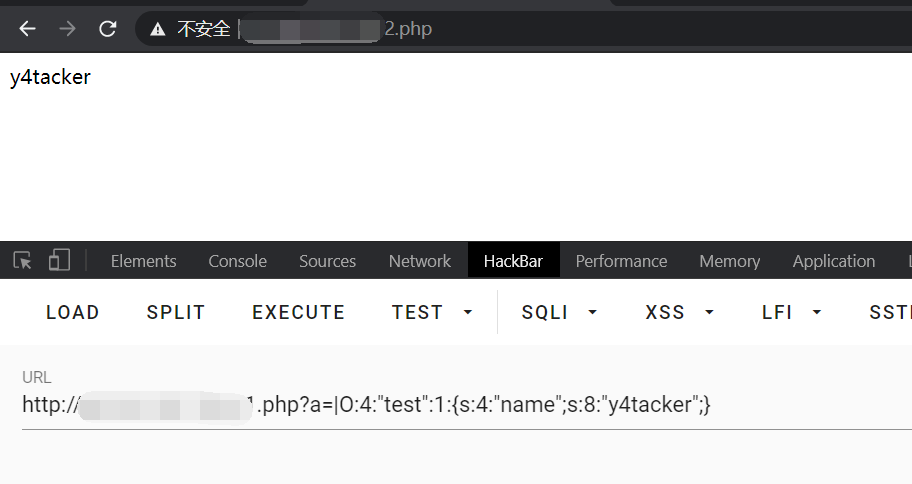Image resolution: width=912 pixels, height=484 pixels.
Task: Open the Sources tab
Action: [327, 261]
